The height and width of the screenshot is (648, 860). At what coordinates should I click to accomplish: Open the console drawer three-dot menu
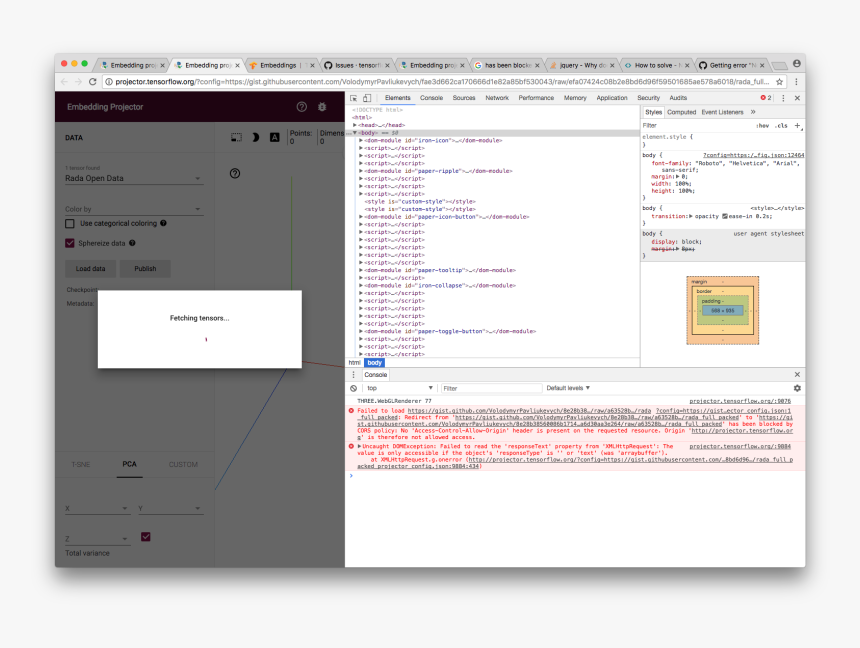click(353, 375)
